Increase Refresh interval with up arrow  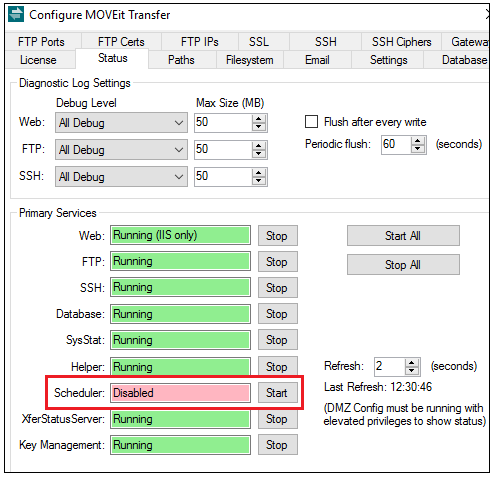tap(412, 363)
